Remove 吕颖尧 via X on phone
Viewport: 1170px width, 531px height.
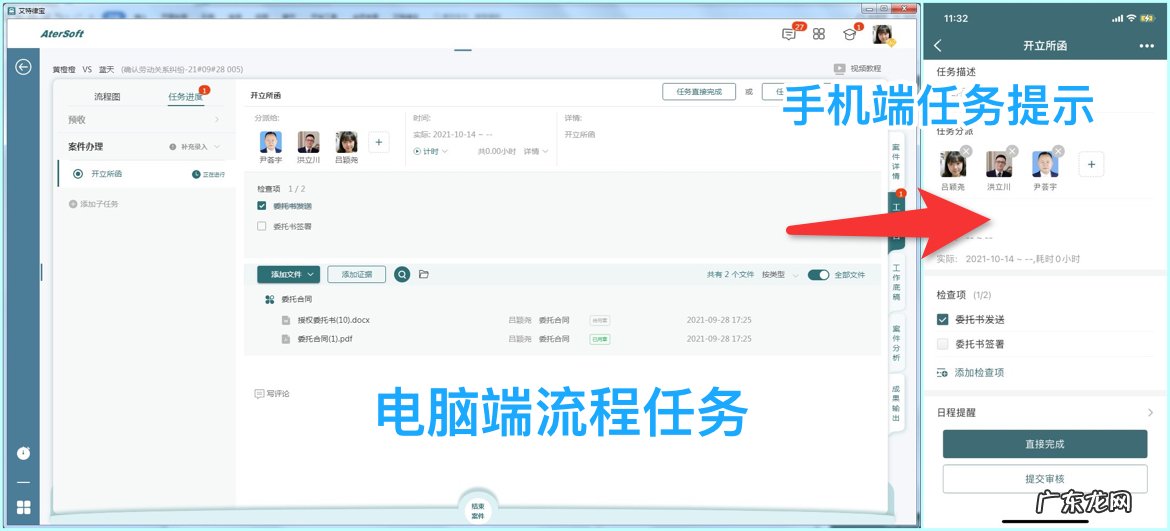(x=966, y=151)
